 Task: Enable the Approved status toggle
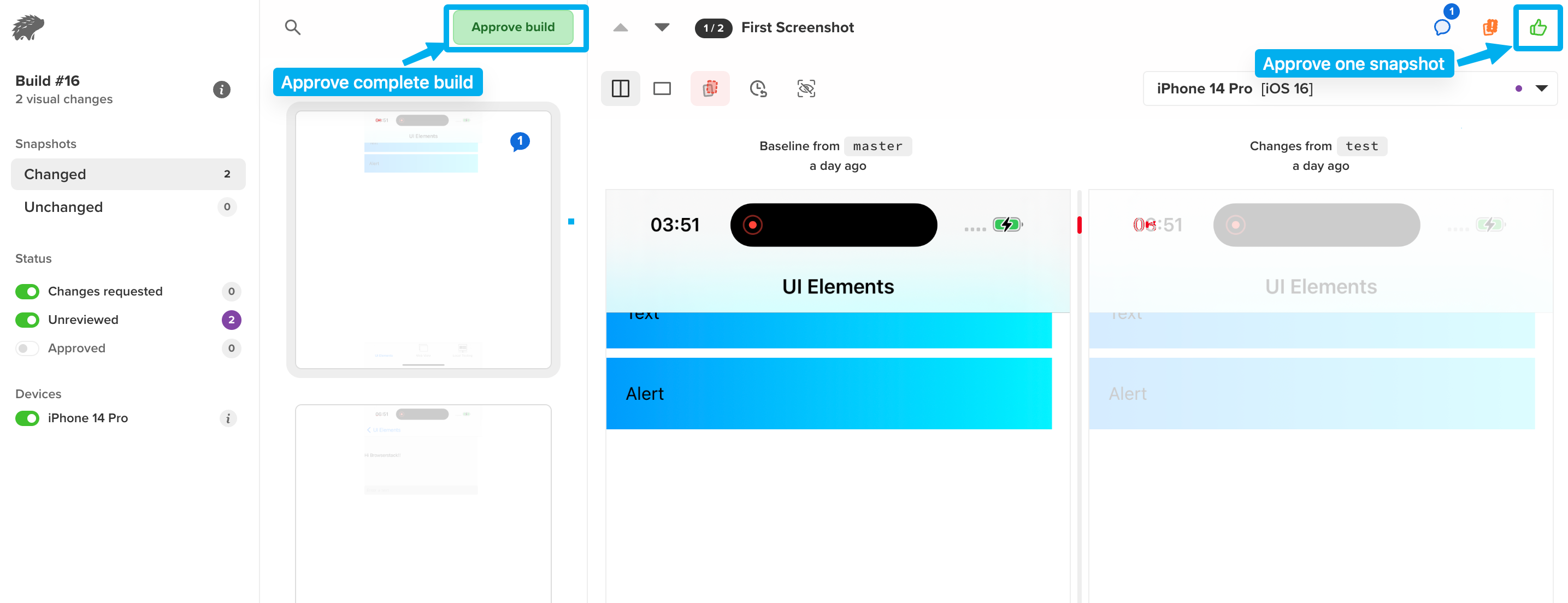(27, 348)
